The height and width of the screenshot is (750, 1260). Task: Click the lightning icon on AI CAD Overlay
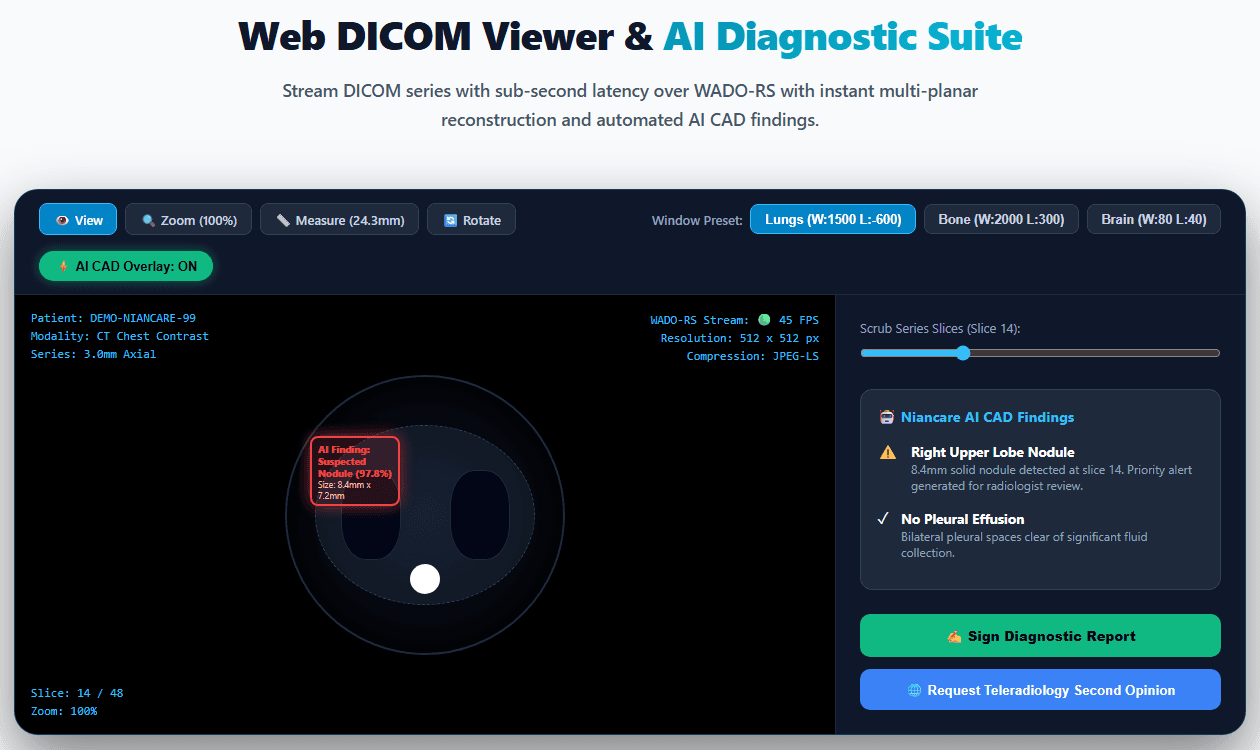point(64,266)
